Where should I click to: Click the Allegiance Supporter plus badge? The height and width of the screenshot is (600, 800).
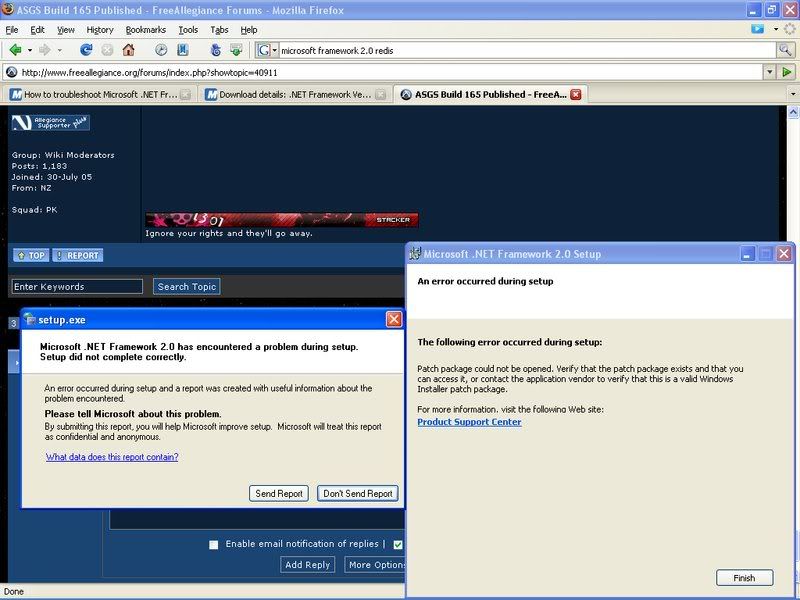point(51,122)
